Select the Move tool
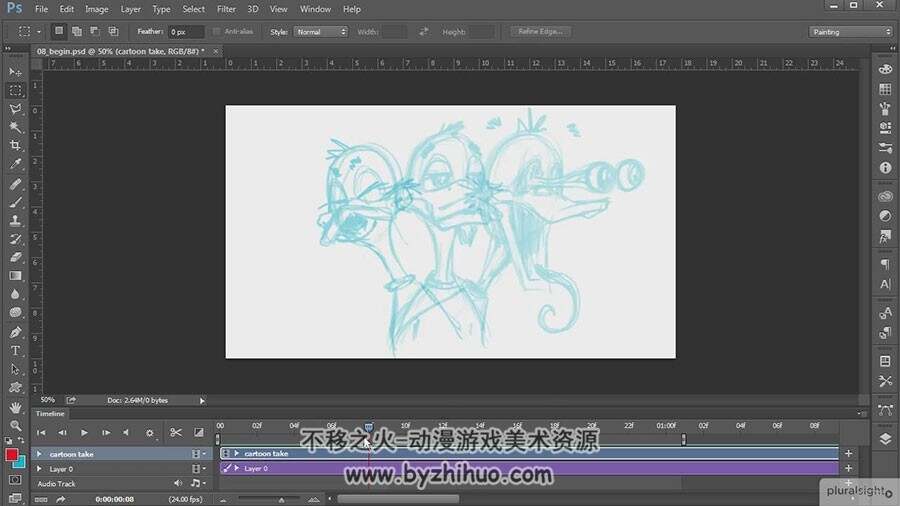900x506 pixels. point(15,72)
